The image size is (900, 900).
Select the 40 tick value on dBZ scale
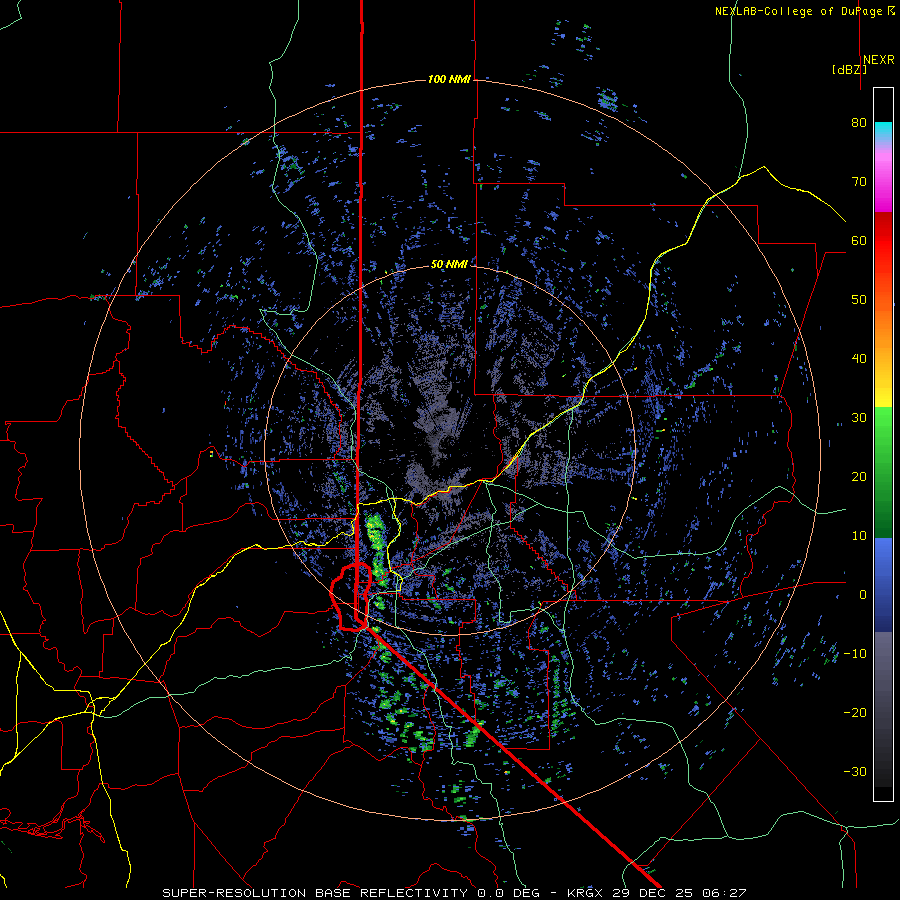coord(859,359)
